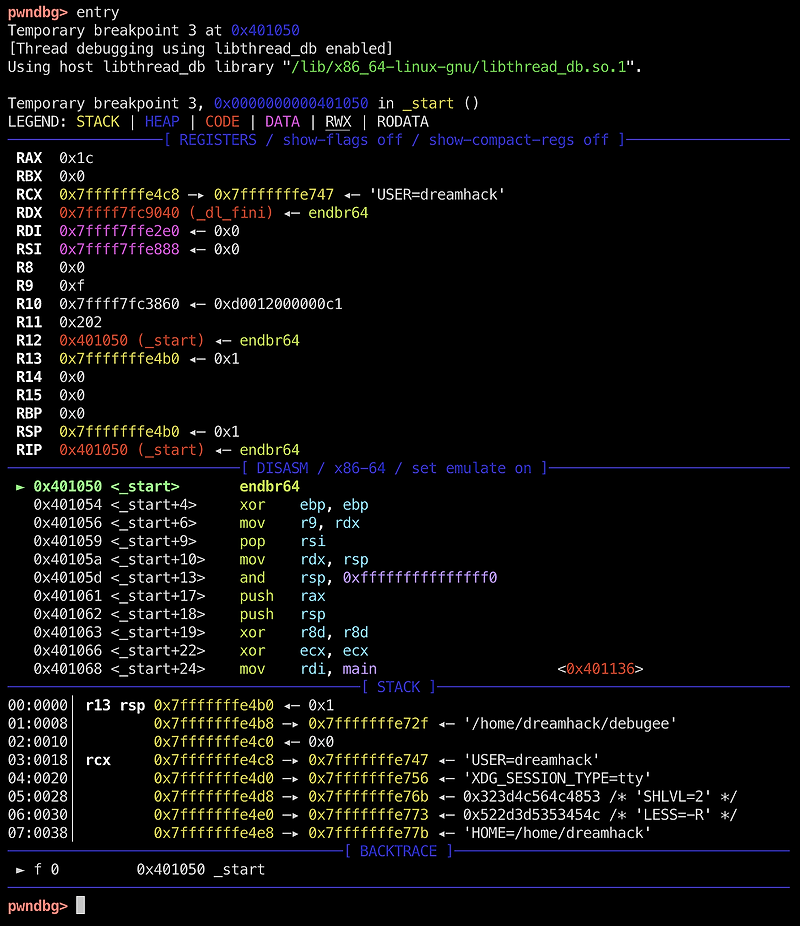
Task: Click the RSP register label
Action: coord(29,432)
